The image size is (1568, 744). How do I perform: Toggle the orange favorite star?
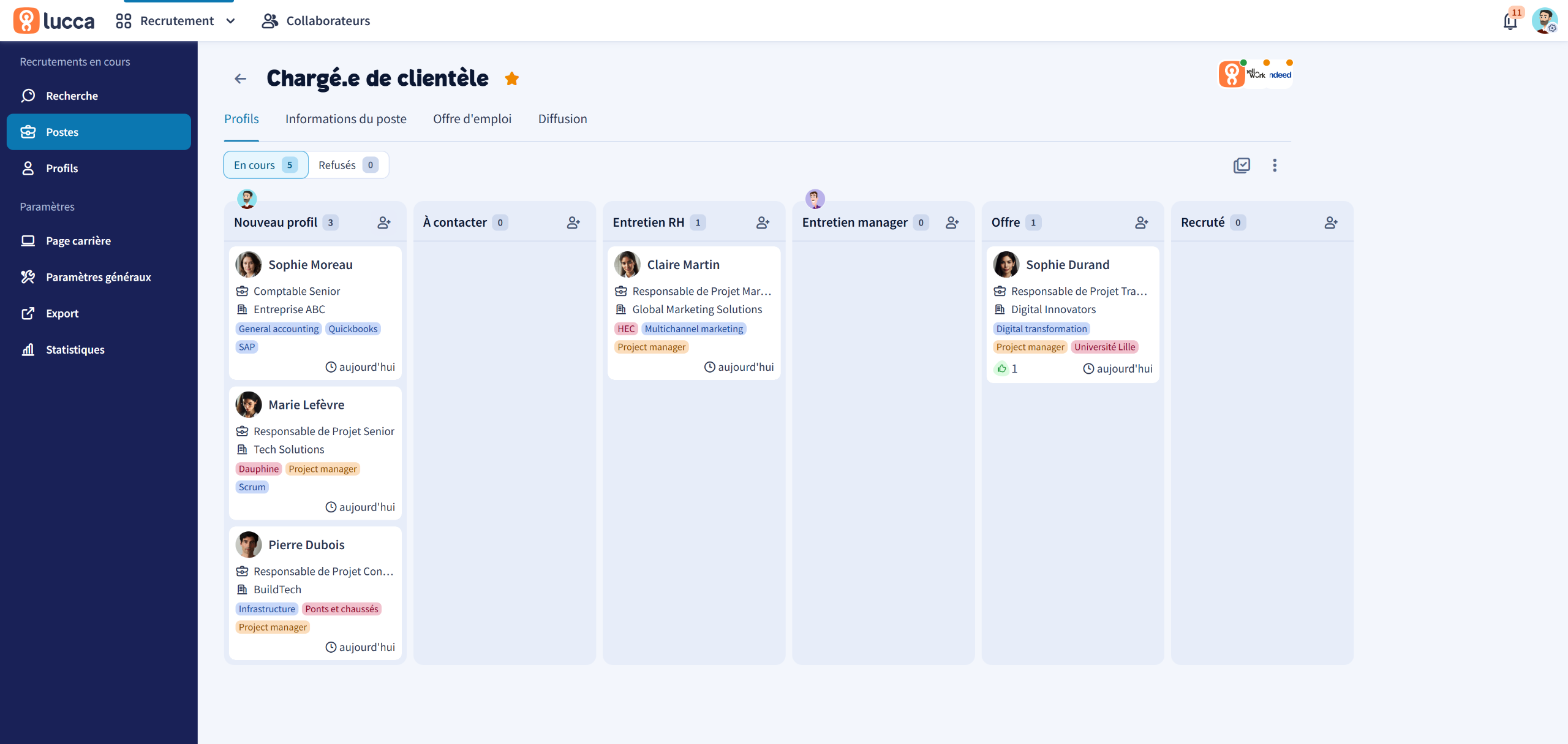click(512, 78)
